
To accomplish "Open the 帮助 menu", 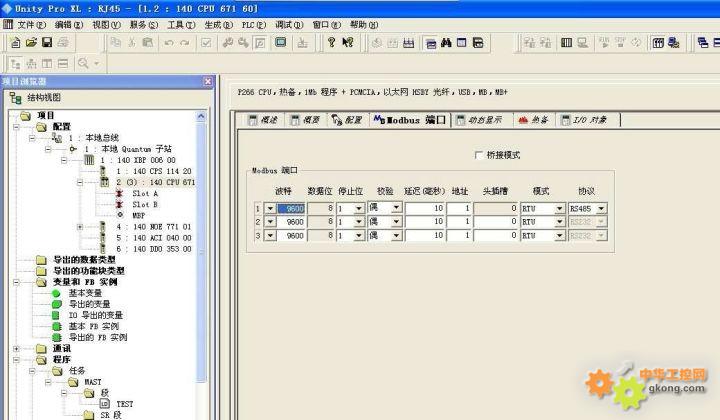I will pos(364,25).
